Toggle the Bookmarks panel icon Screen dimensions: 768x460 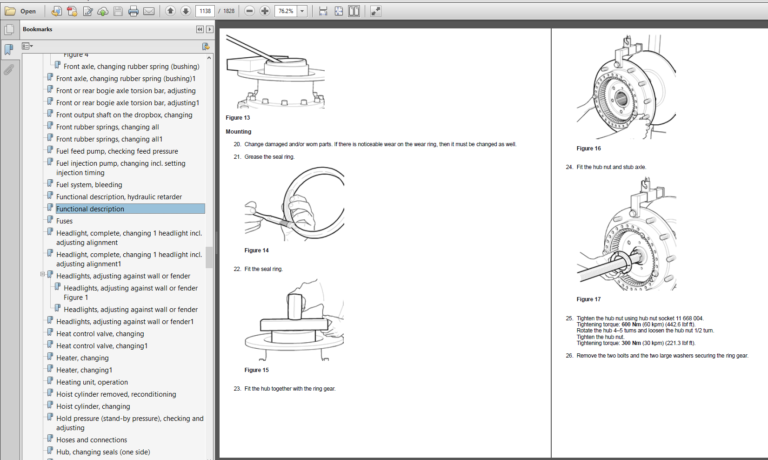(9, 50)
